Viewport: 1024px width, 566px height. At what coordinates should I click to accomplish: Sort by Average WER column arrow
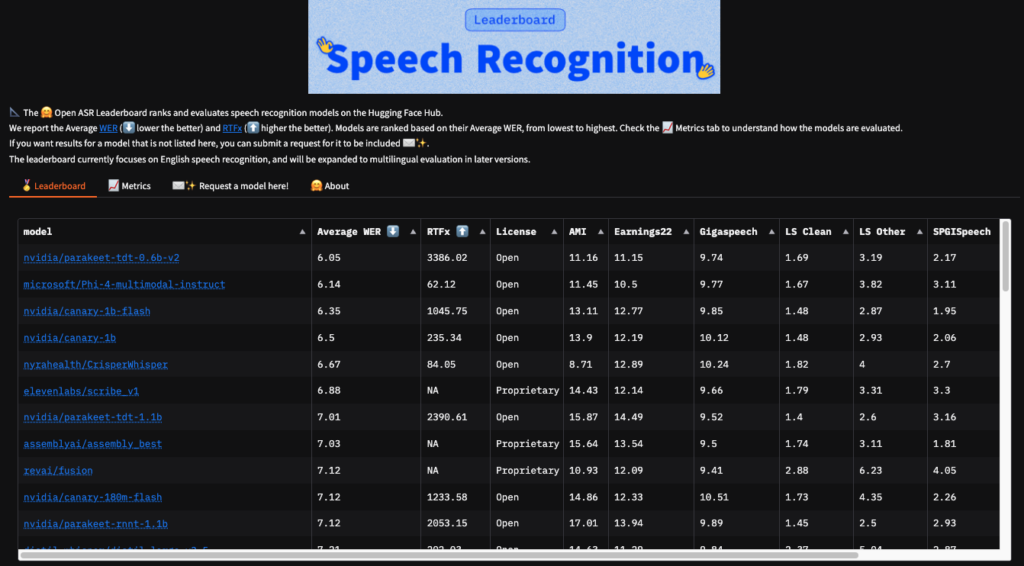coord(413,232)
